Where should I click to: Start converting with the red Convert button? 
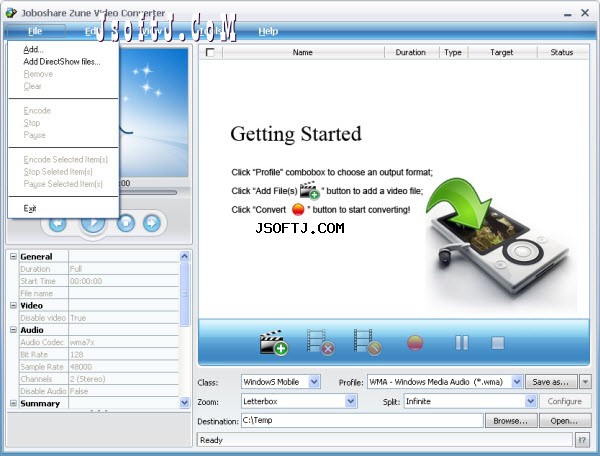[x=415, y=343]
